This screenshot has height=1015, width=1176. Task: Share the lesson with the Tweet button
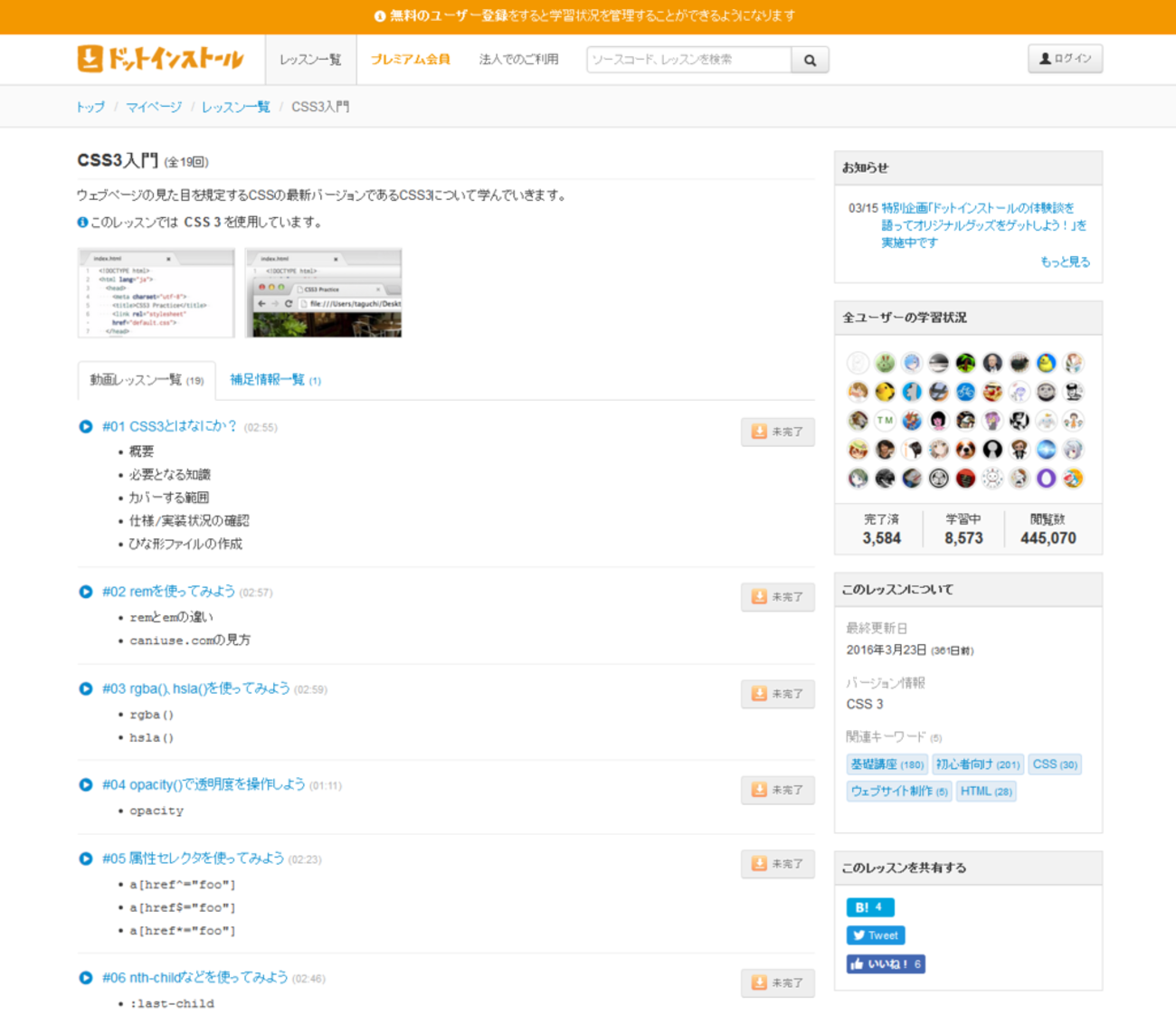[x=875, y=935]
